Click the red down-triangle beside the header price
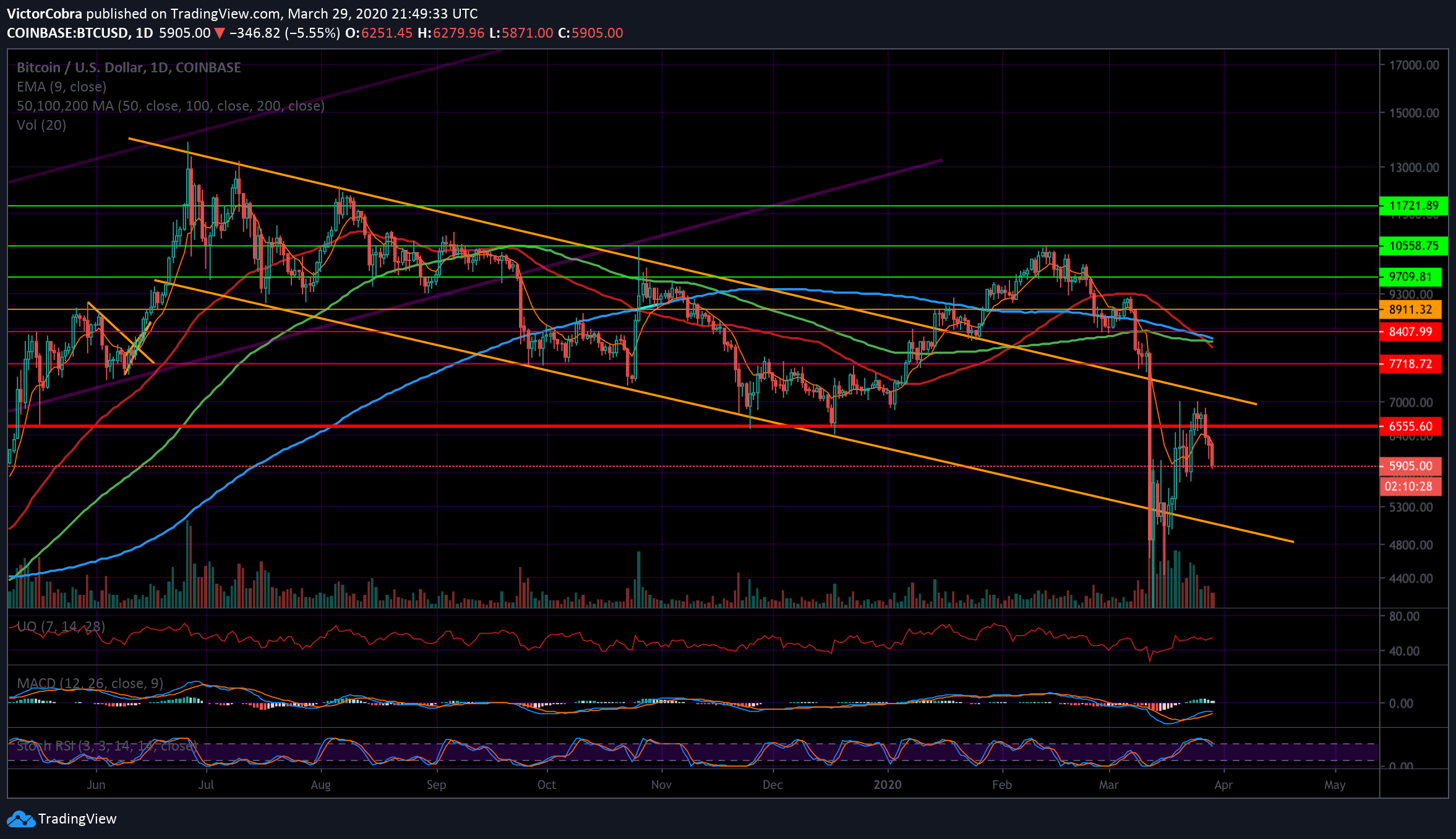Viewport: 1456px width, 839px height. 220,33
